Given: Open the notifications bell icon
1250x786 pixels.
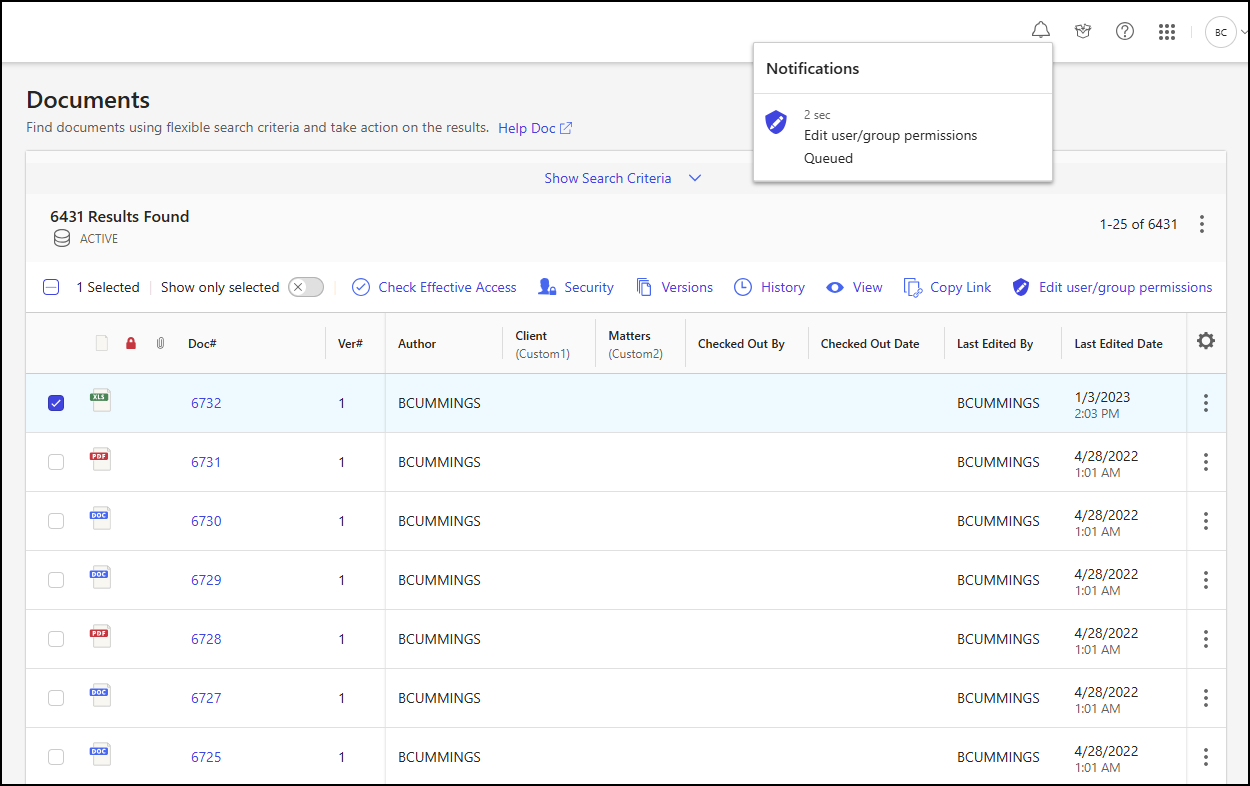Looking at the screenshot, I should tap(1040, 29).
